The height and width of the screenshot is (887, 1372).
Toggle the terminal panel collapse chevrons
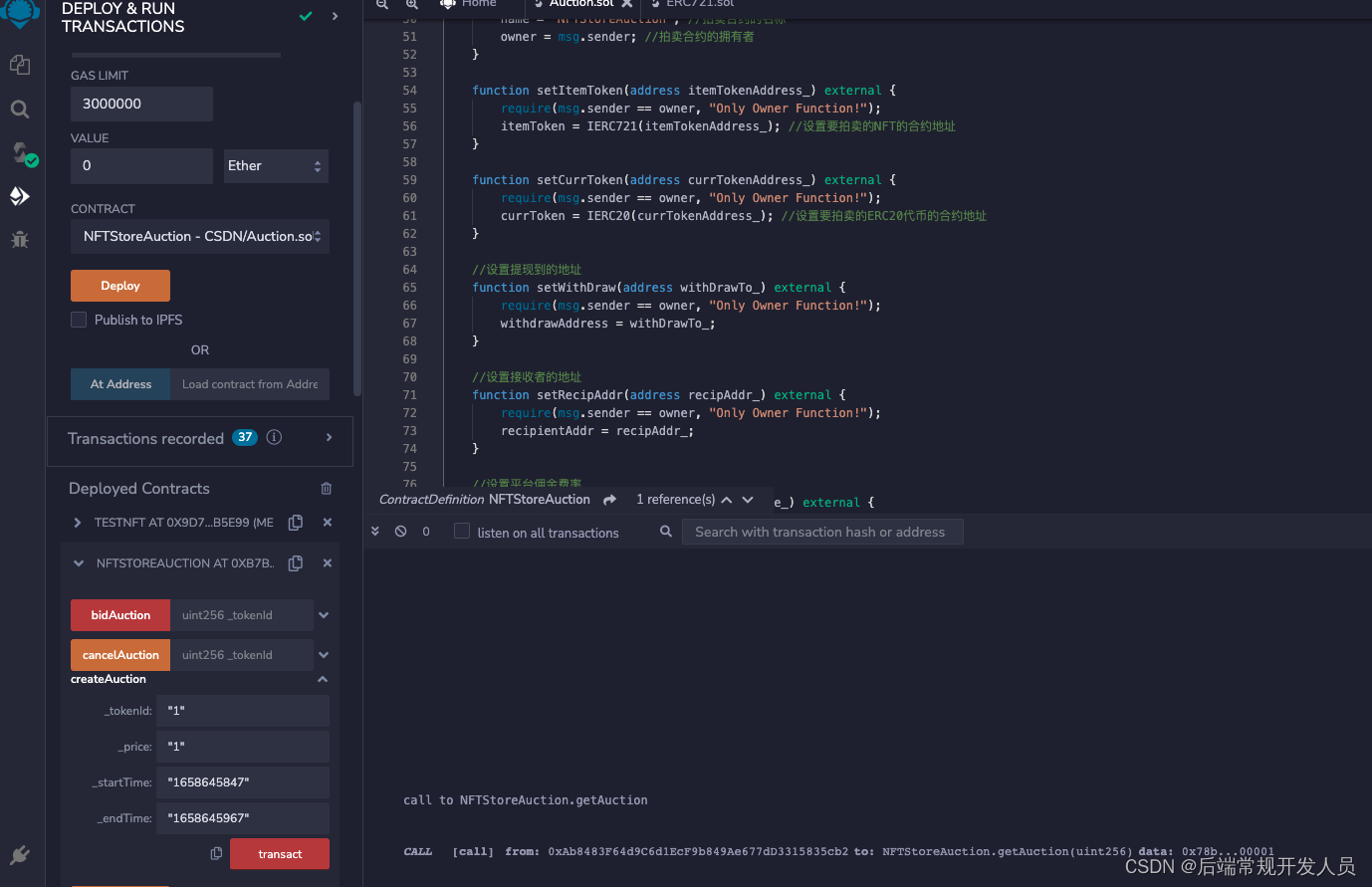click(375, 532)
